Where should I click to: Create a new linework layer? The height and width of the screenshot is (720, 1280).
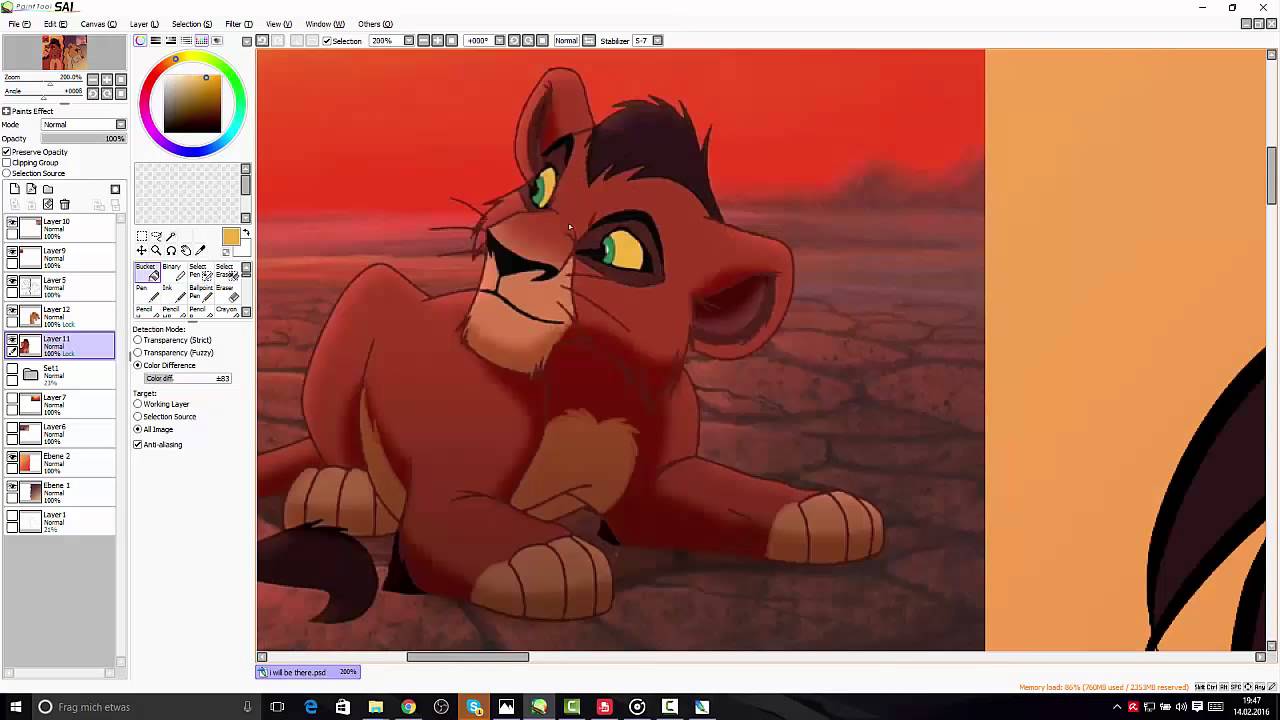point(31,189)
